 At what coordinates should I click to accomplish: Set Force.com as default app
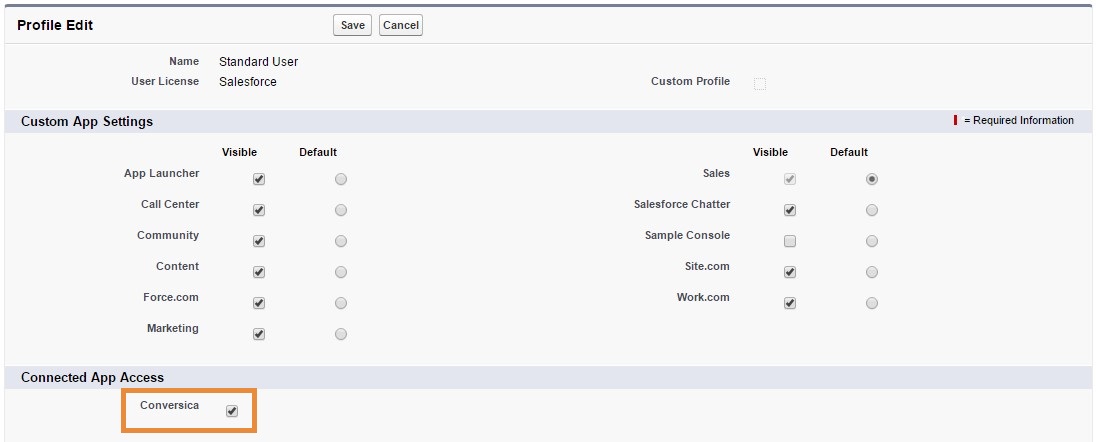[x=340, y=303]
